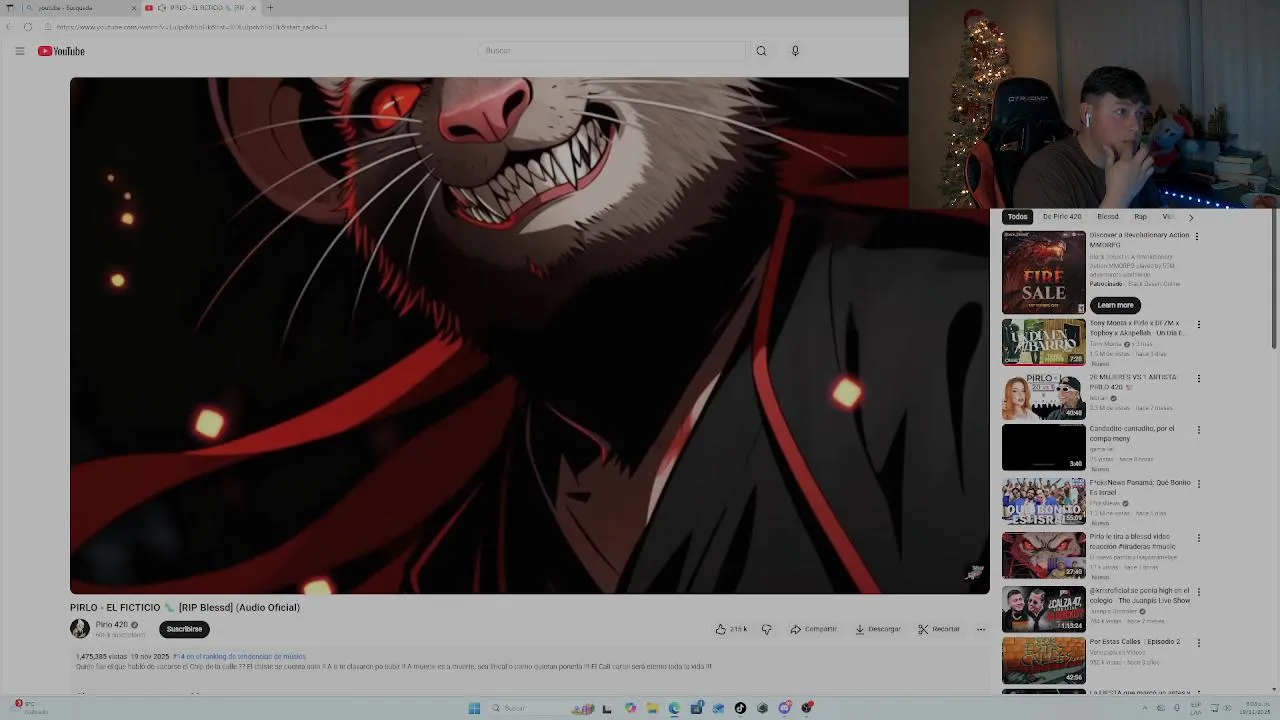
Task: Reload the page with refresh icon
Action: 27,27
